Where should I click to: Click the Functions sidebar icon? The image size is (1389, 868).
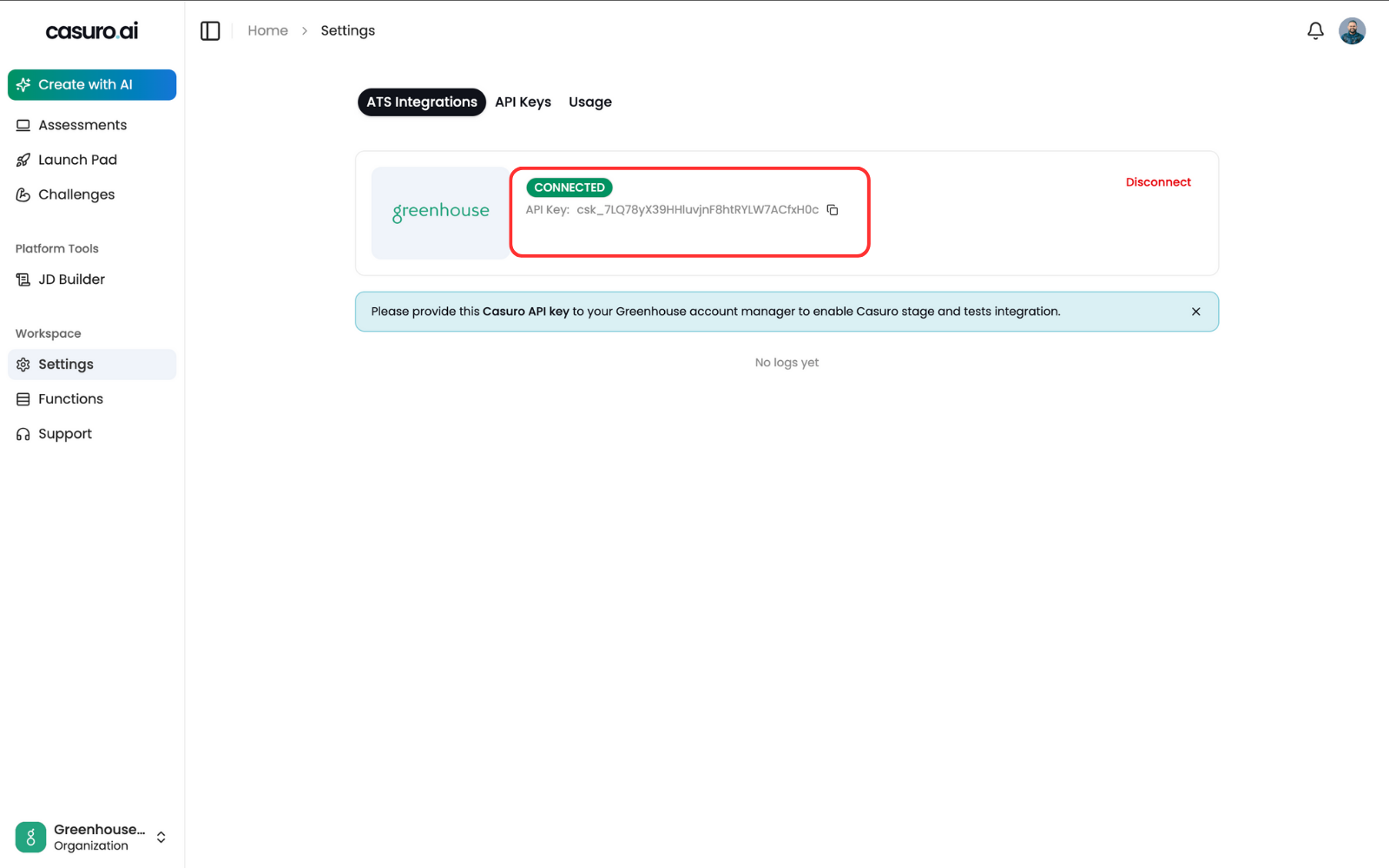click(x=23, y=398)
